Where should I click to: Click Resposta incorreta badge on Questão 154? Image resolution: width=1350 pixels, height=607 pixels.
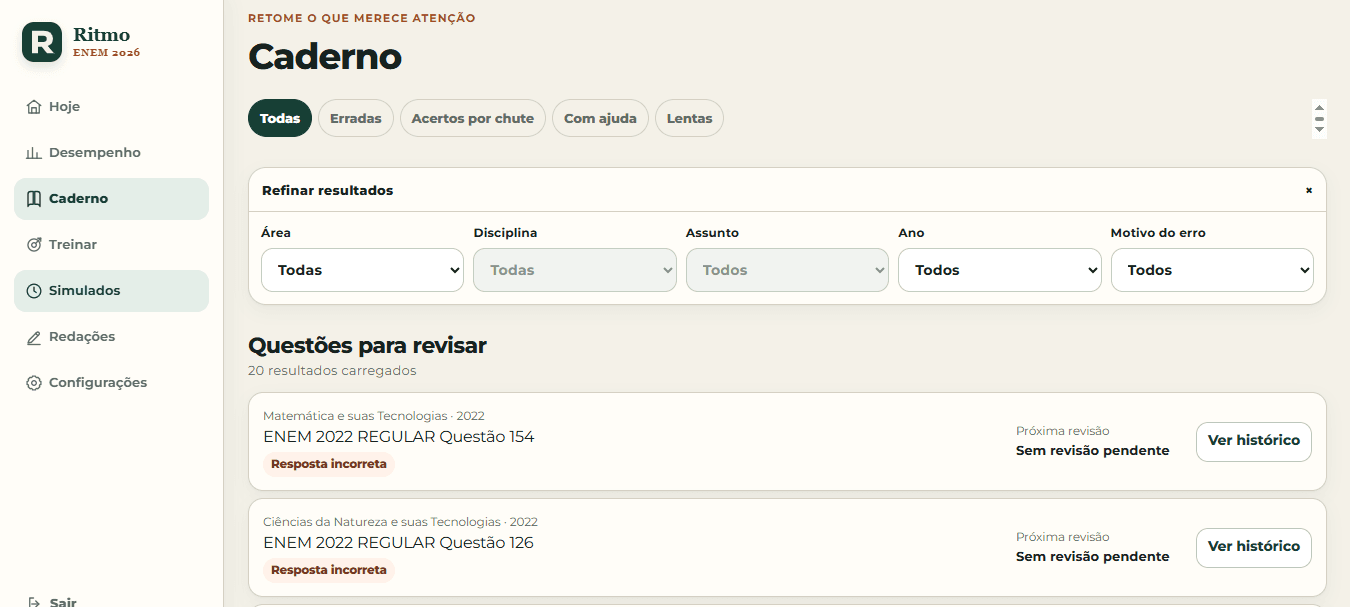tap(329, 464)
